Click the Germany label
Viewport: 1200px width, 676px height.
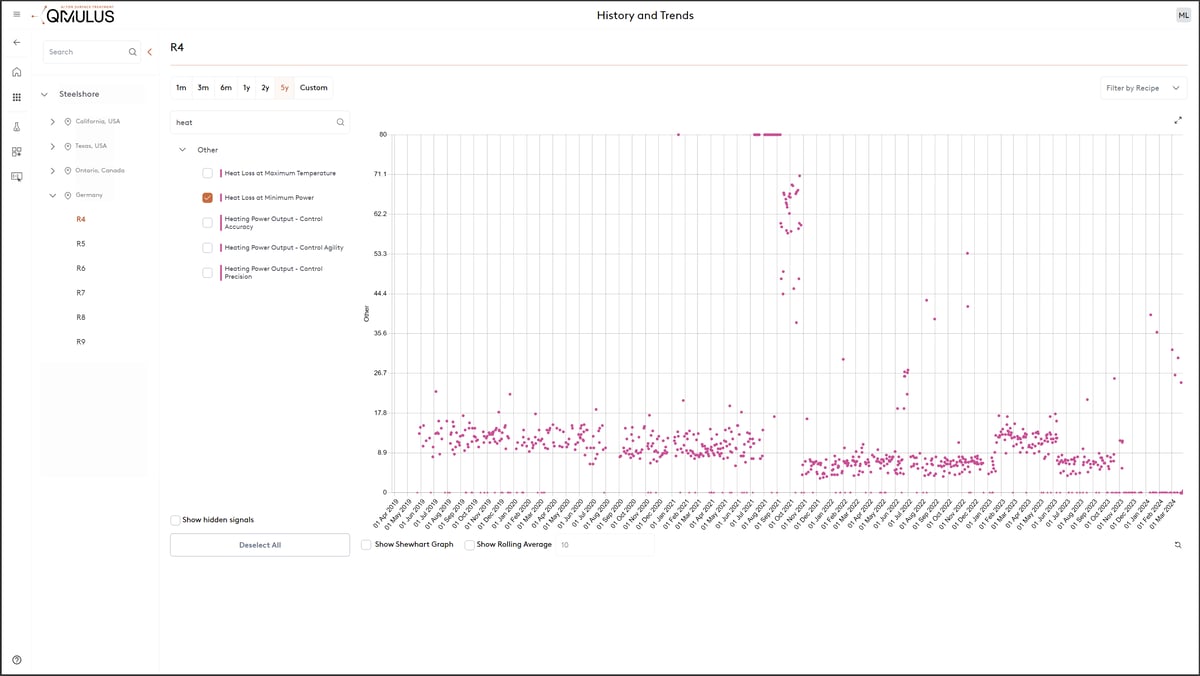(x=89, y=195)
